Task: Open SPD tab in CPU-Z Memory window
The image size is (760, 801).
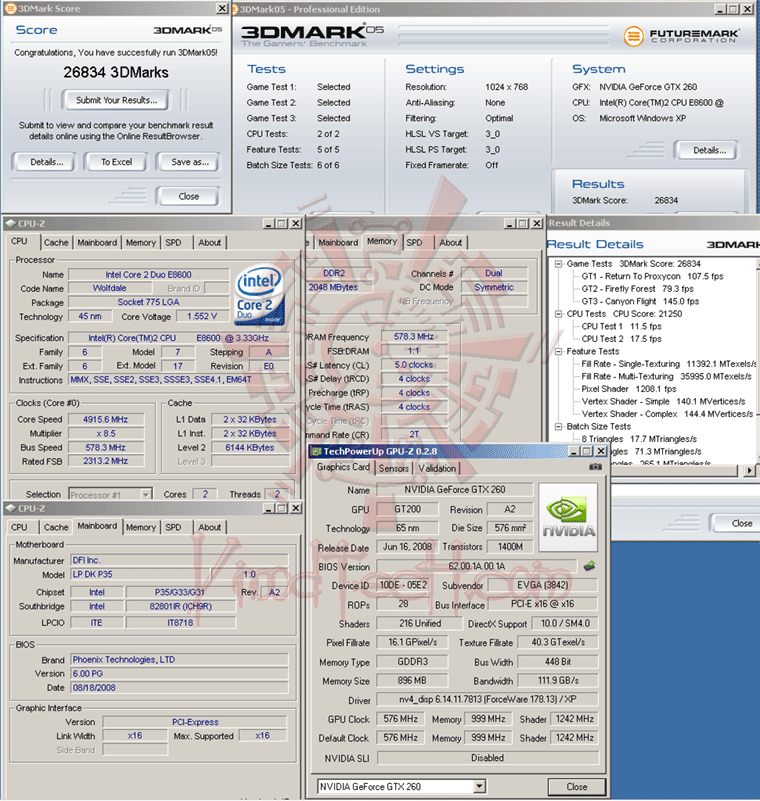Action: tap(414, 243)
